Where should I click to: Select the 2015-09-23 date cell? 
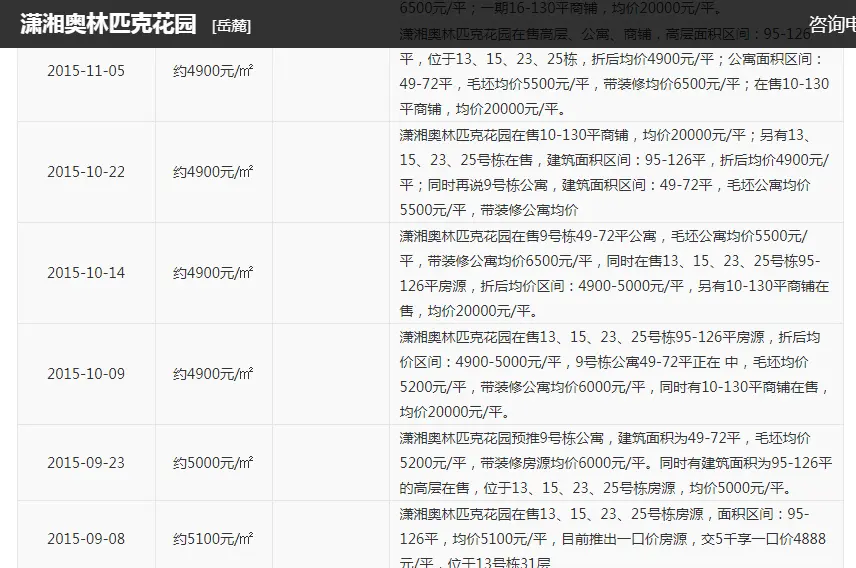(x=86, y=463)
